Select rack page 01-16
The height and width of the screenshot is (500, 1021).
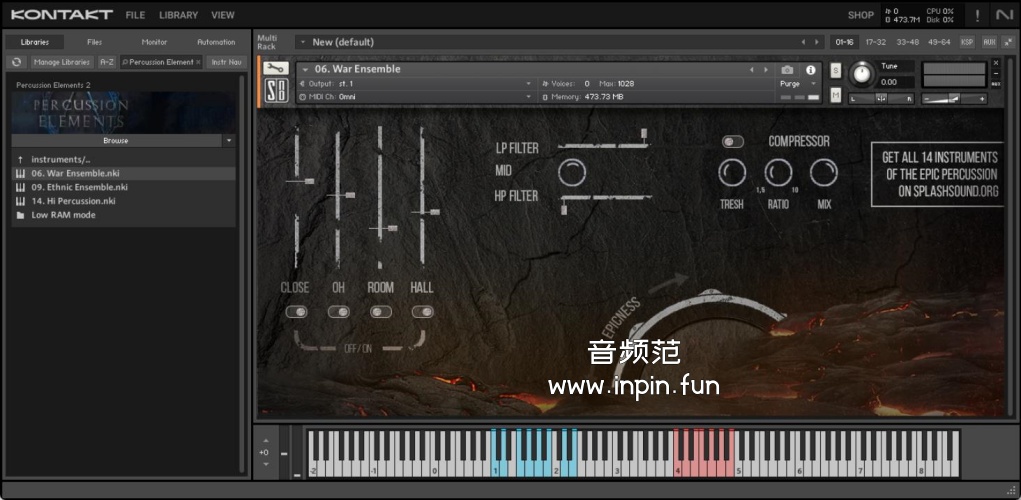click(845, 42)
